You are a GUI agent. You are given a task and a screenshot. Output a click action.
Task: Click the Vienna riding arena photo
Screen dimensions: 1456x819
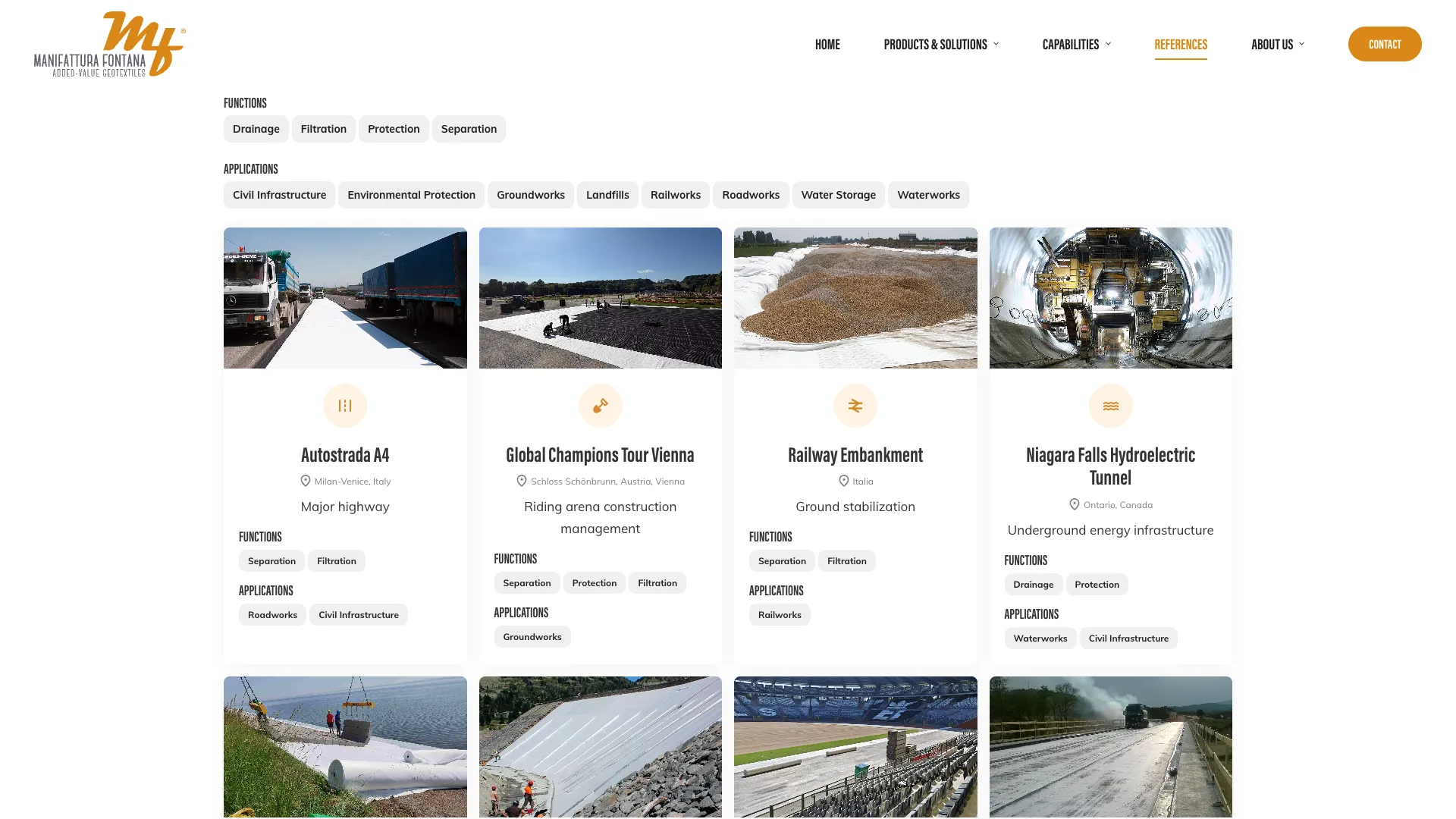pos(600,298)
